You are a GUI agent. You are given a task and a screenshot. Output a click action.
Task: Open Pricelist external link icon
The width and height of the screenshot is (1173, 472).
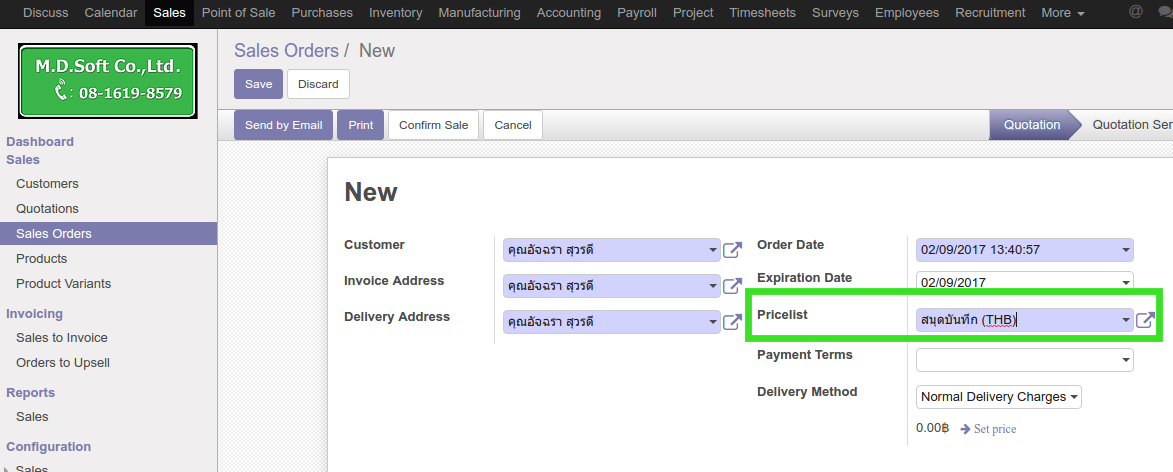pos(1145,320)
